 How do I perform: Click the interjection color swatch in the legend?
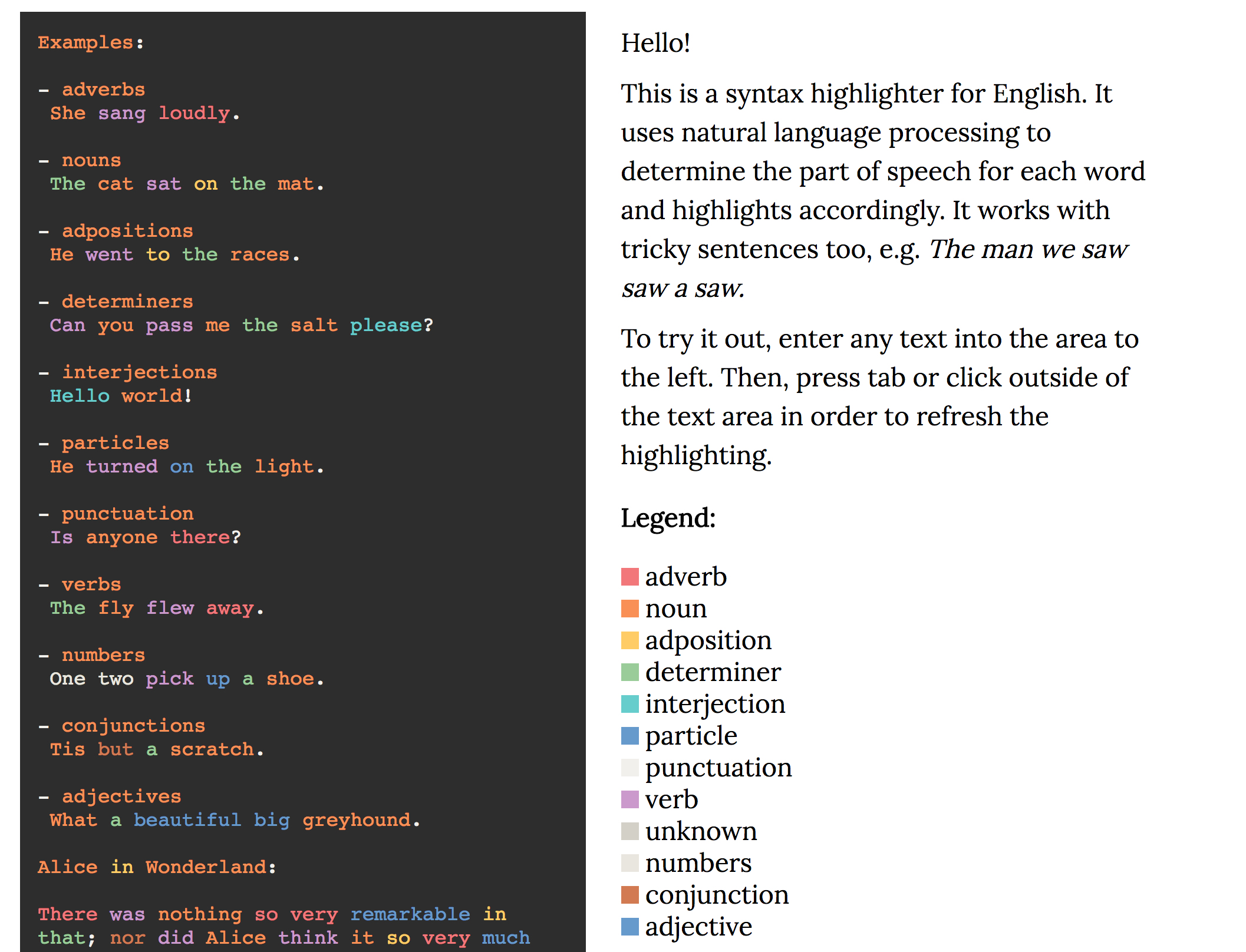point(629,704)
